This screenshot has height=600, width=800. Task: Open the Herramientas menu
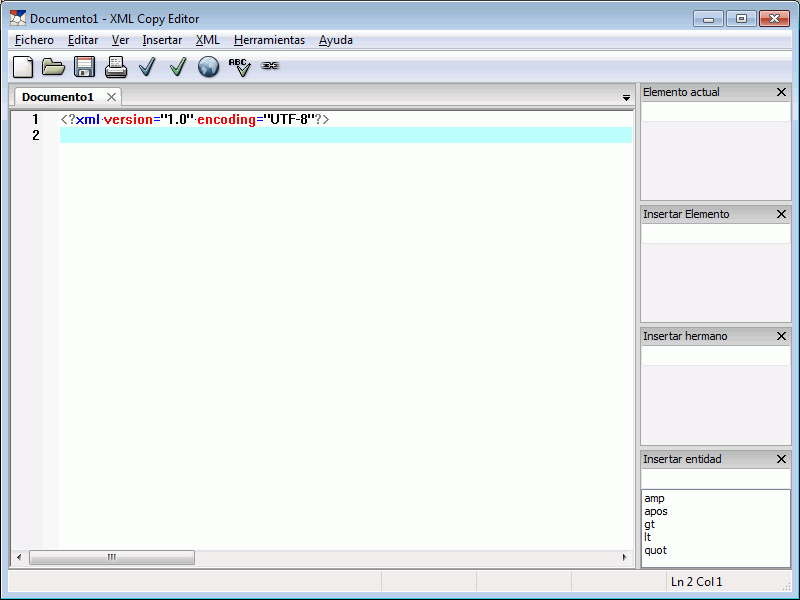[269, 40]
